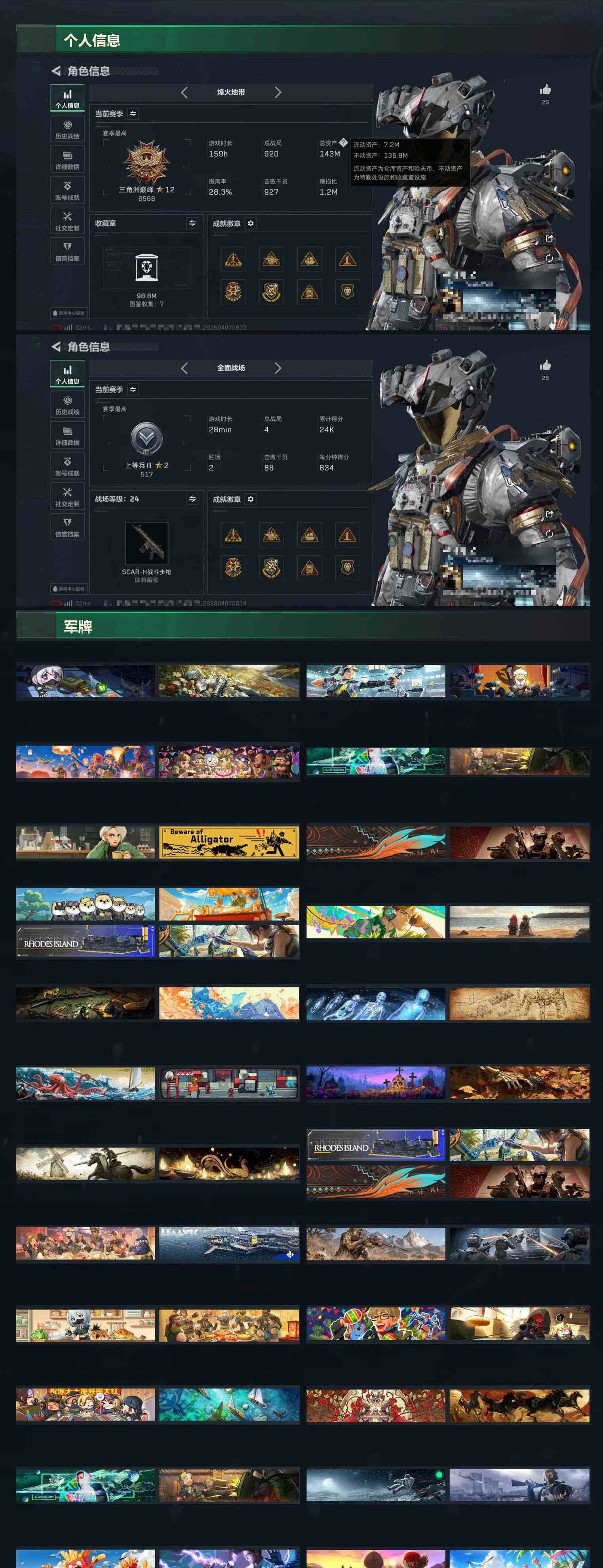Viewport: 603px width, 1568px height.
Task: Select the windmill horseman dog tag
Action: click(86, 1164)
